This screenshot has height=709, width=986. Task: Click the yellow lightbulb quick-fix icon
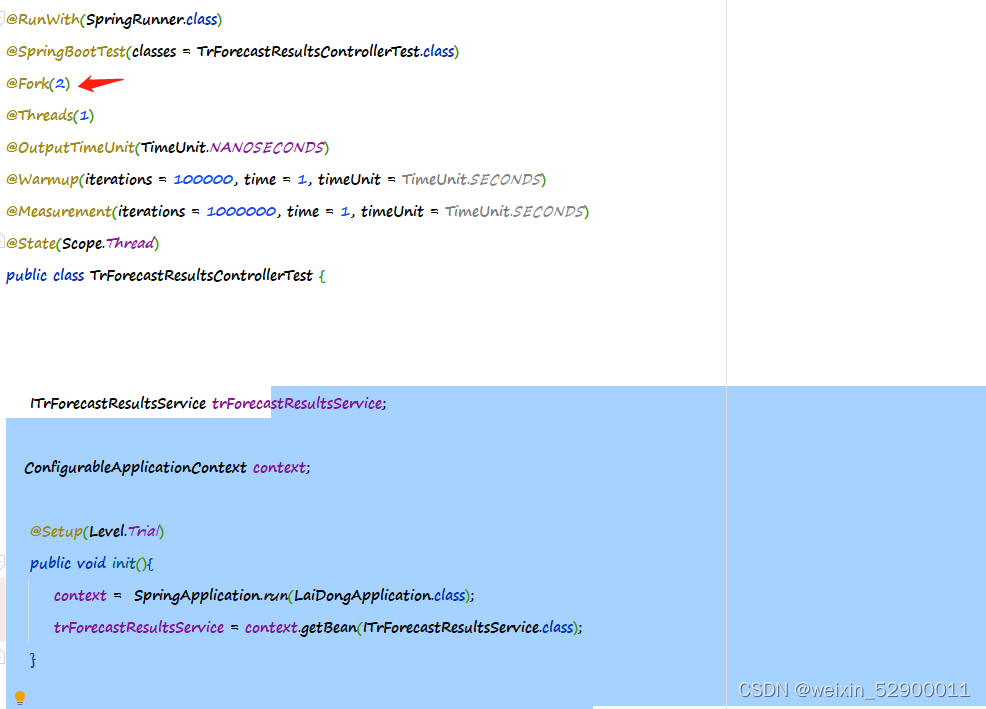[19, 697]
